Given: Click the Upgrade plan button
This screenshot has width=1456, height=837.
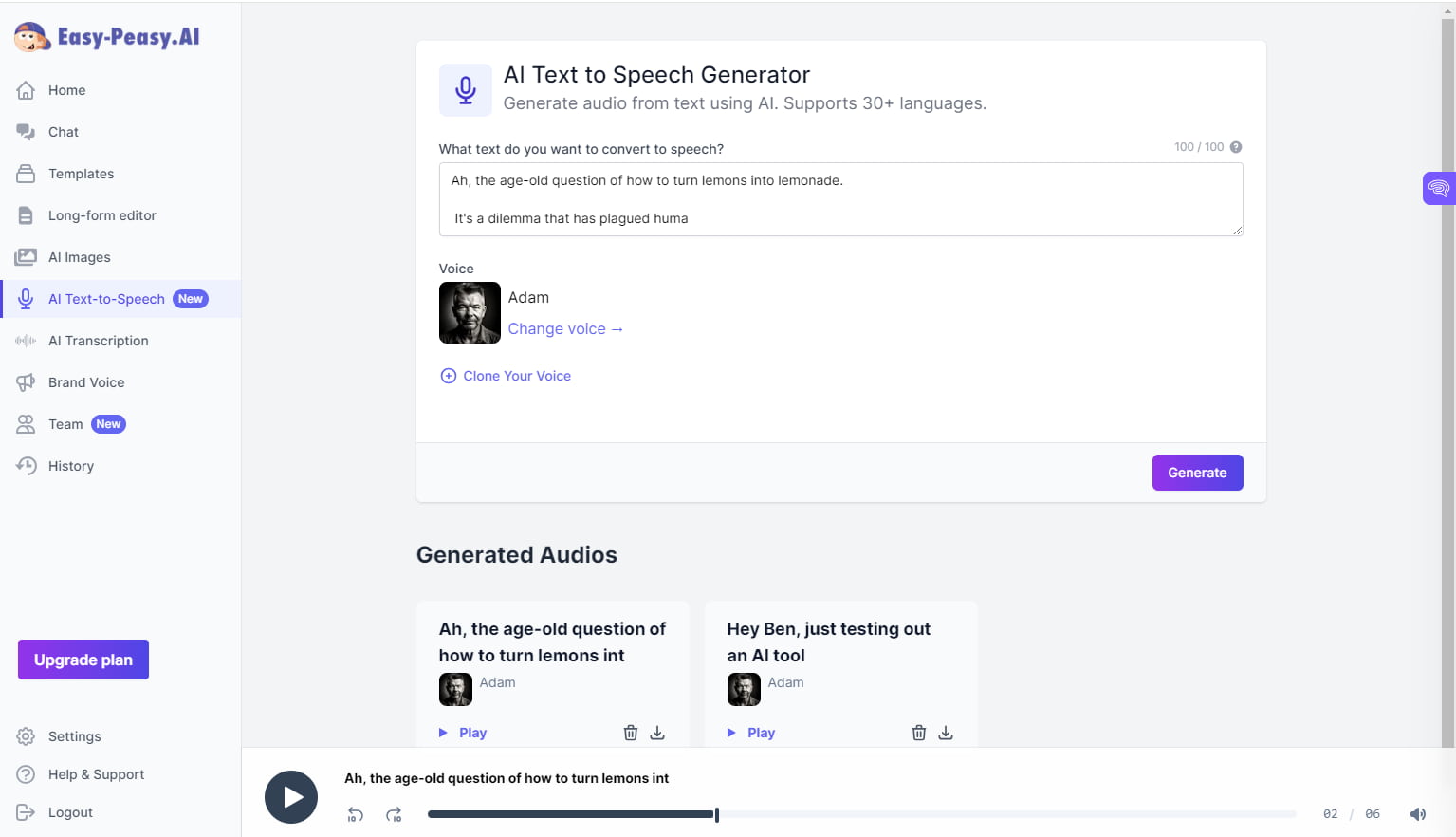Looking at the screenshot, I should click(83, 660).
